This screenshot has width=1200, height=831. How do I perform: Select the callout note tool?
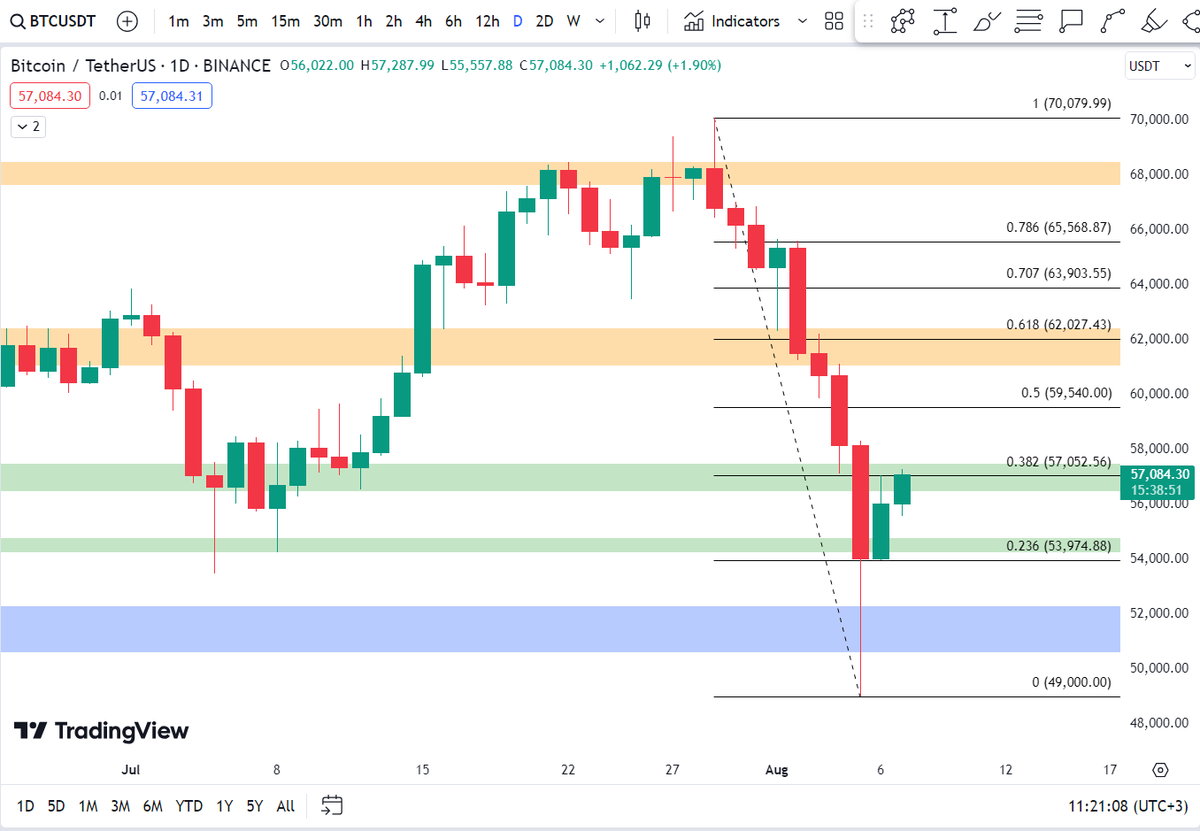click(1071, 21)
